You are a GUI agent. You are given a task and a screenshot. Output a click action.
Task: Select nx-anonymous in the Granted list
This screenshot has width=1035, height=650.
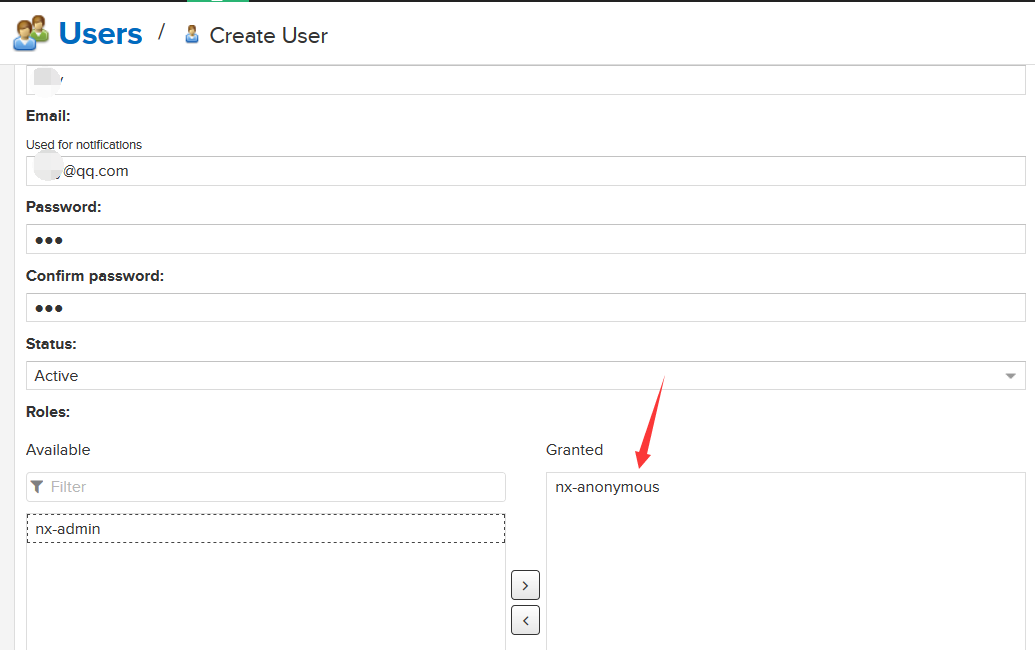[607, 487]
